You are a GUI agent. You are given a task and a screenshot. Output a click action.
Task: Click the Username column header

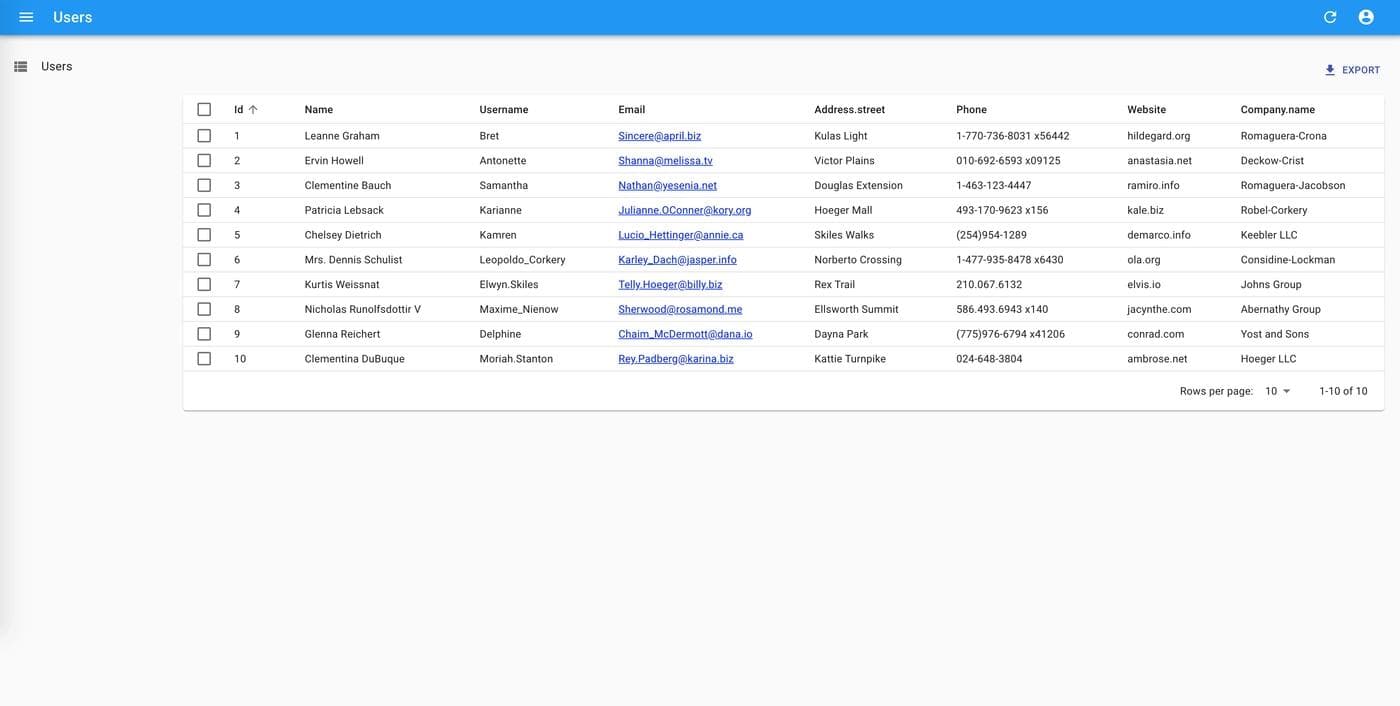503,110
